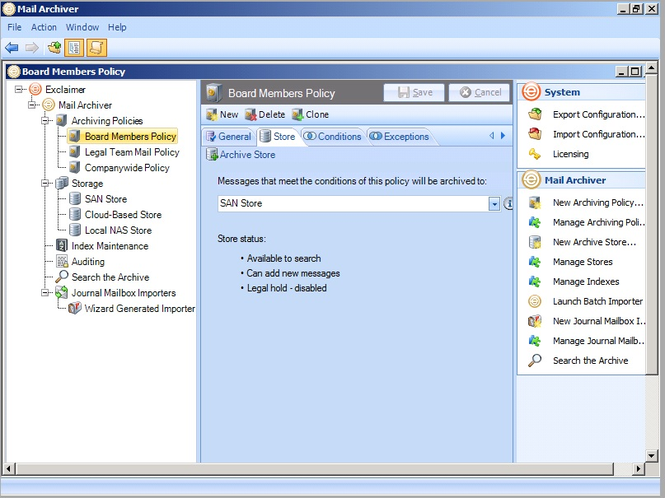Image resolution: width=665 pixels, height=498 pixels.
Task: Select SAN Store in the tree
Action: click(x=106, y=199)
